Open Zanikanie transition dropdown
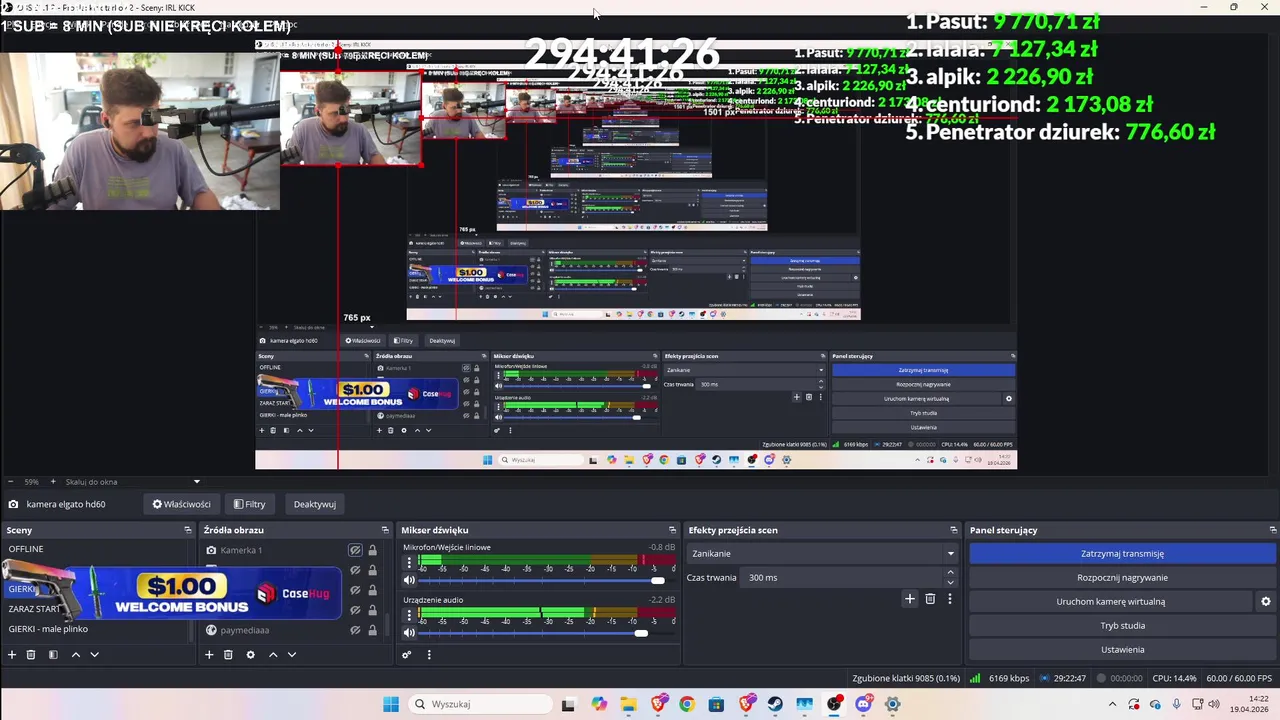Image resolution: width=1280 pixels, height=720 pixels. (822, 553)
